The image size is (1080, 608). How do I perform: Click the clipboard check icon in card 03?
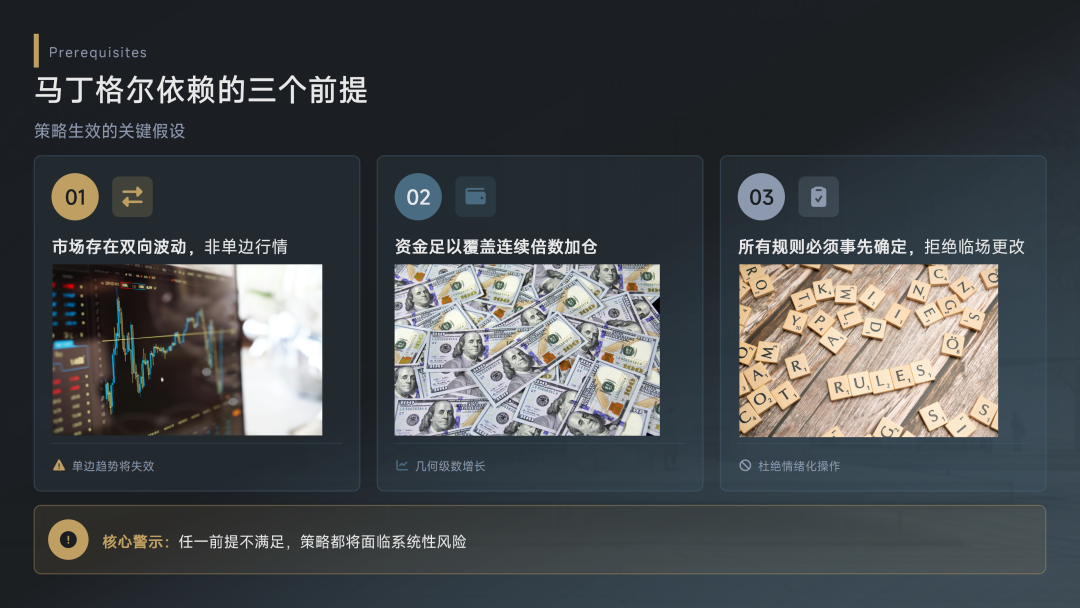tap(818, 197)
